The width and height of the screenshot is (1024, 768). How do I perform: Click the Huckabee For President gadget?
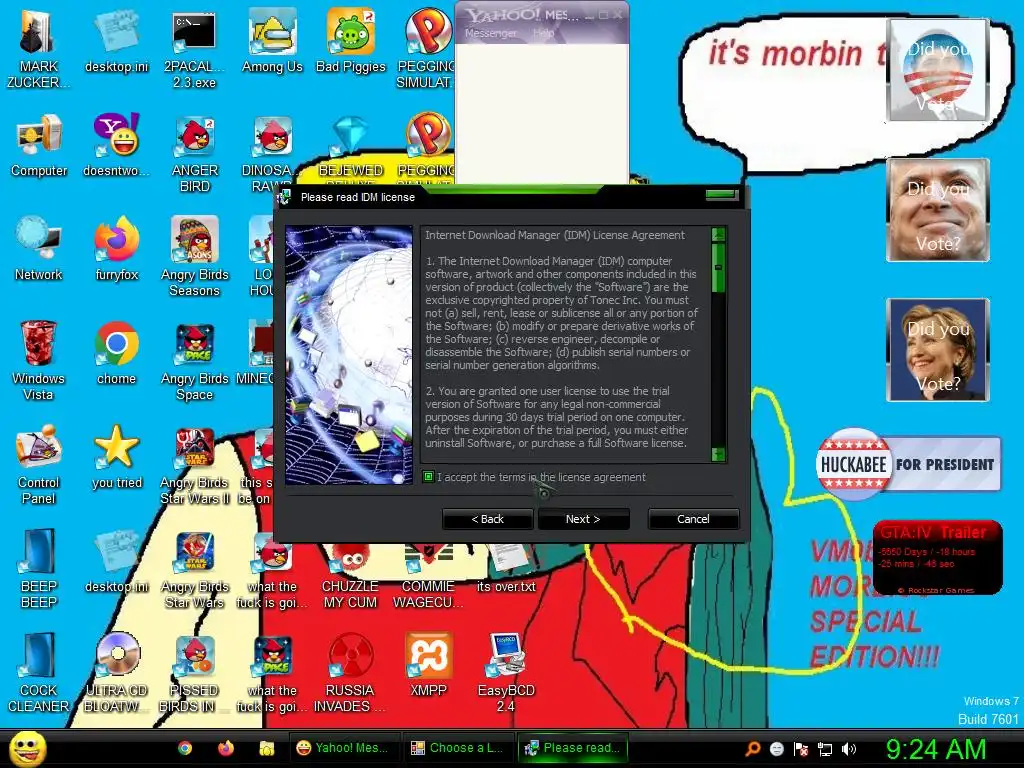tap(908, 464)
